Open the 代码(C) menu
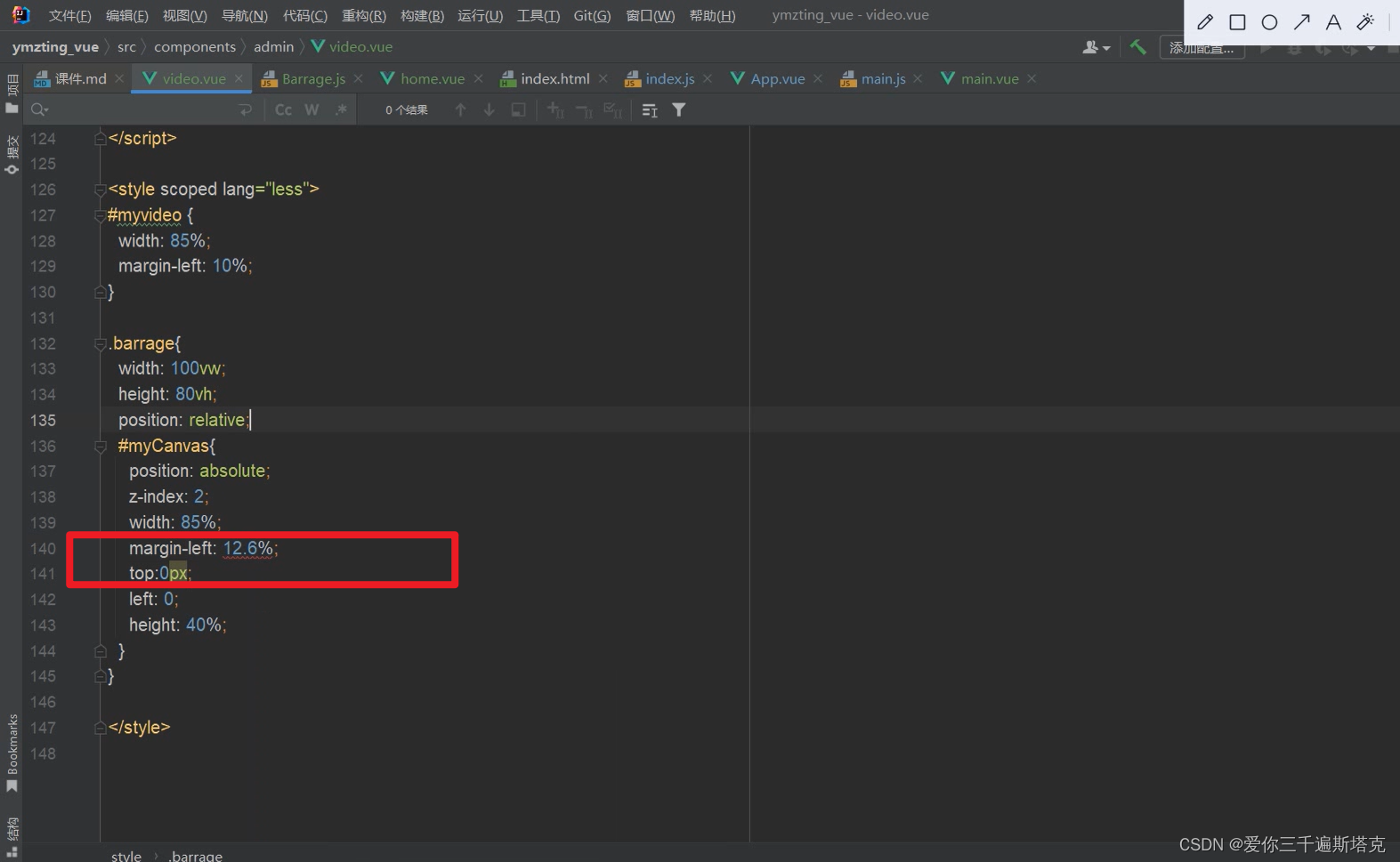Image resolution: width=1400 pixels, height=862 pixels. (x=304, y=16)
